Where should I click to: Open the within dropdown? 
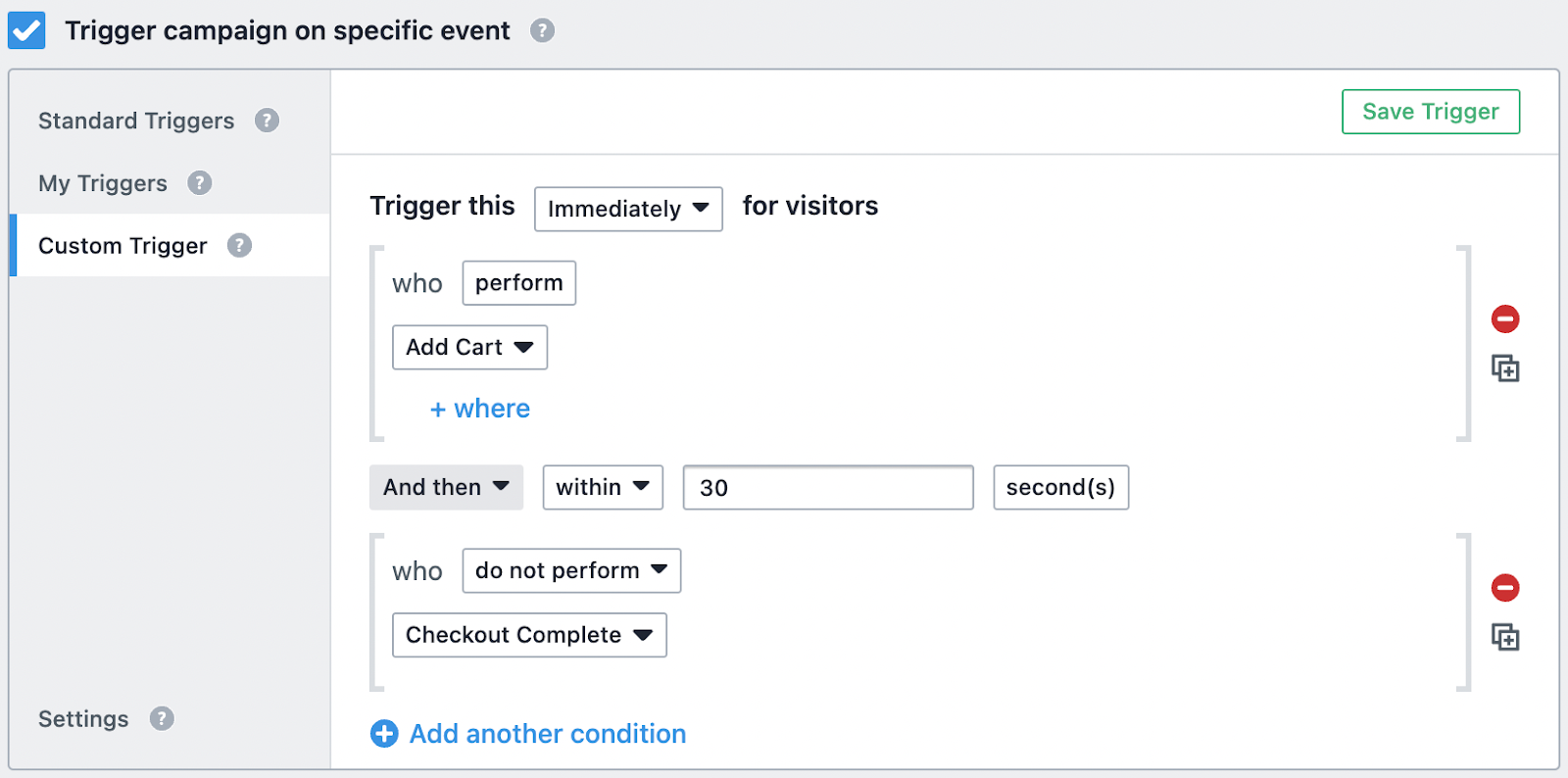pyautogui.click(x=603, y=487)
